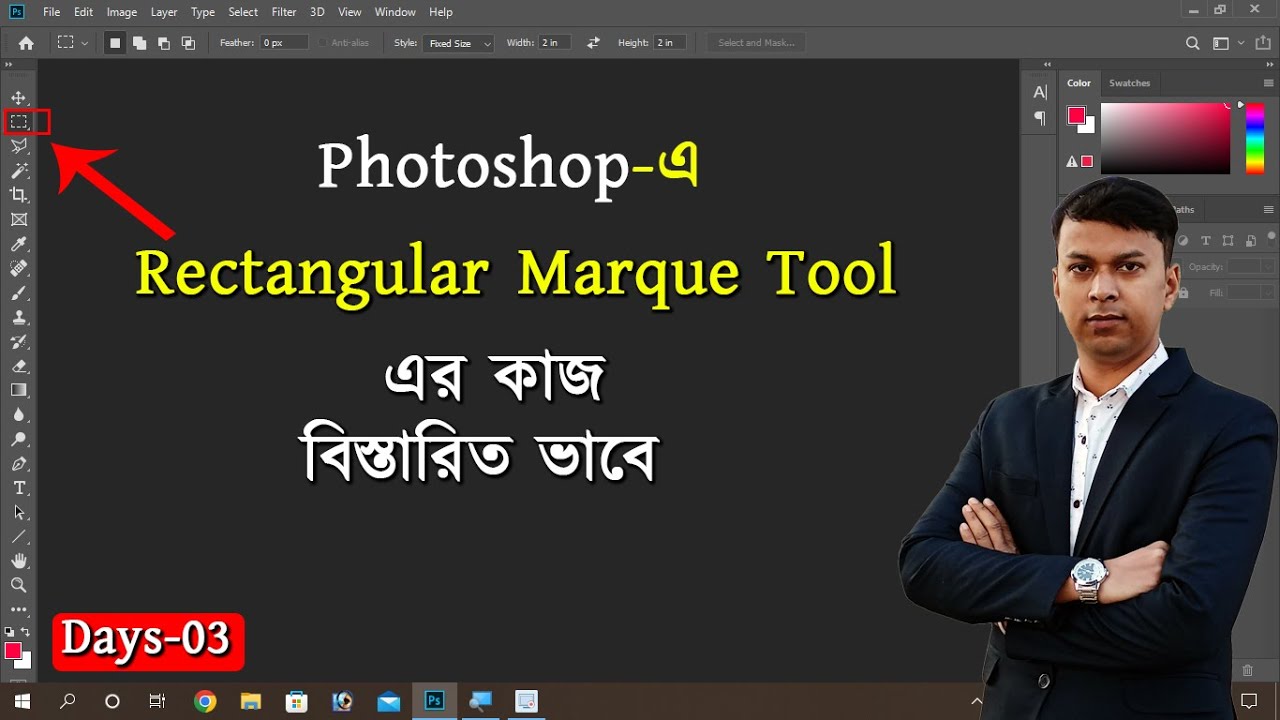Select the Eraser tool
Viewport: 1280px width, 720px height.
[19, 366]
